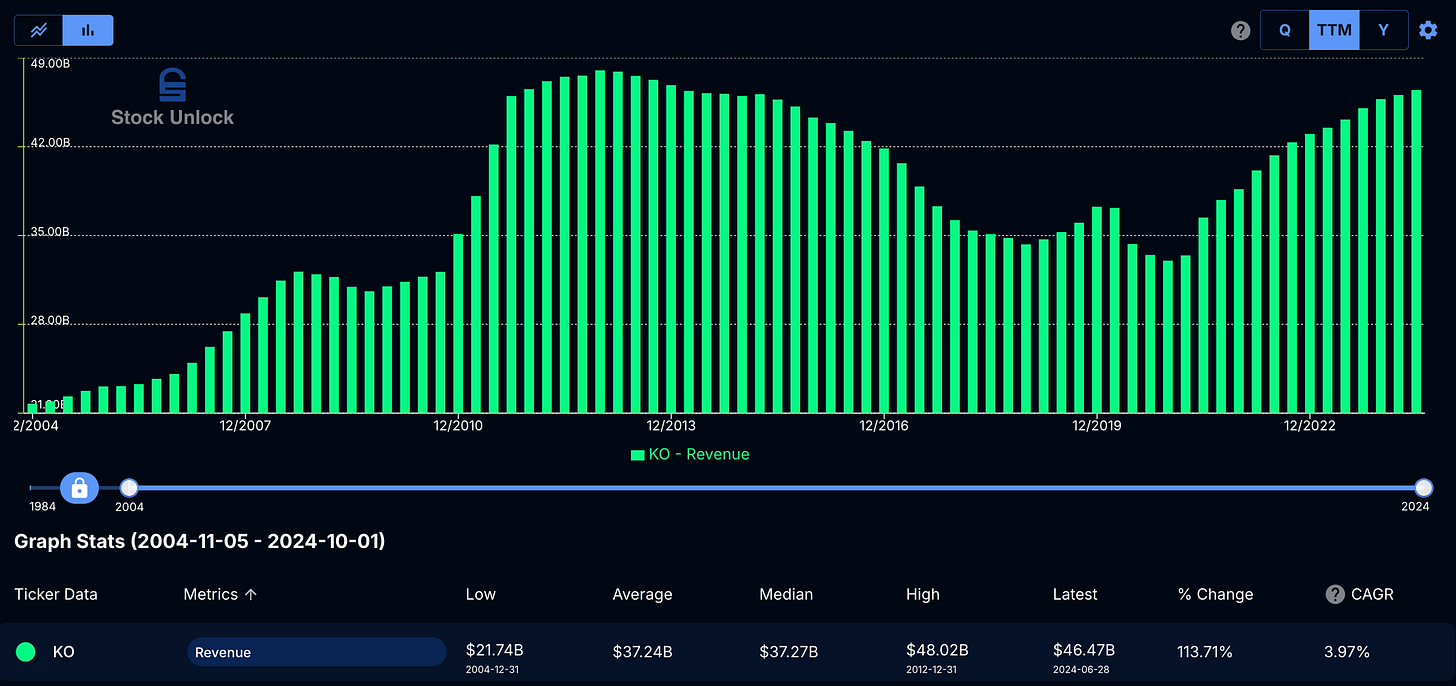Click the $37.24B average value
The width and height of the screenshot is (1456, 686).
pos(642,652)
